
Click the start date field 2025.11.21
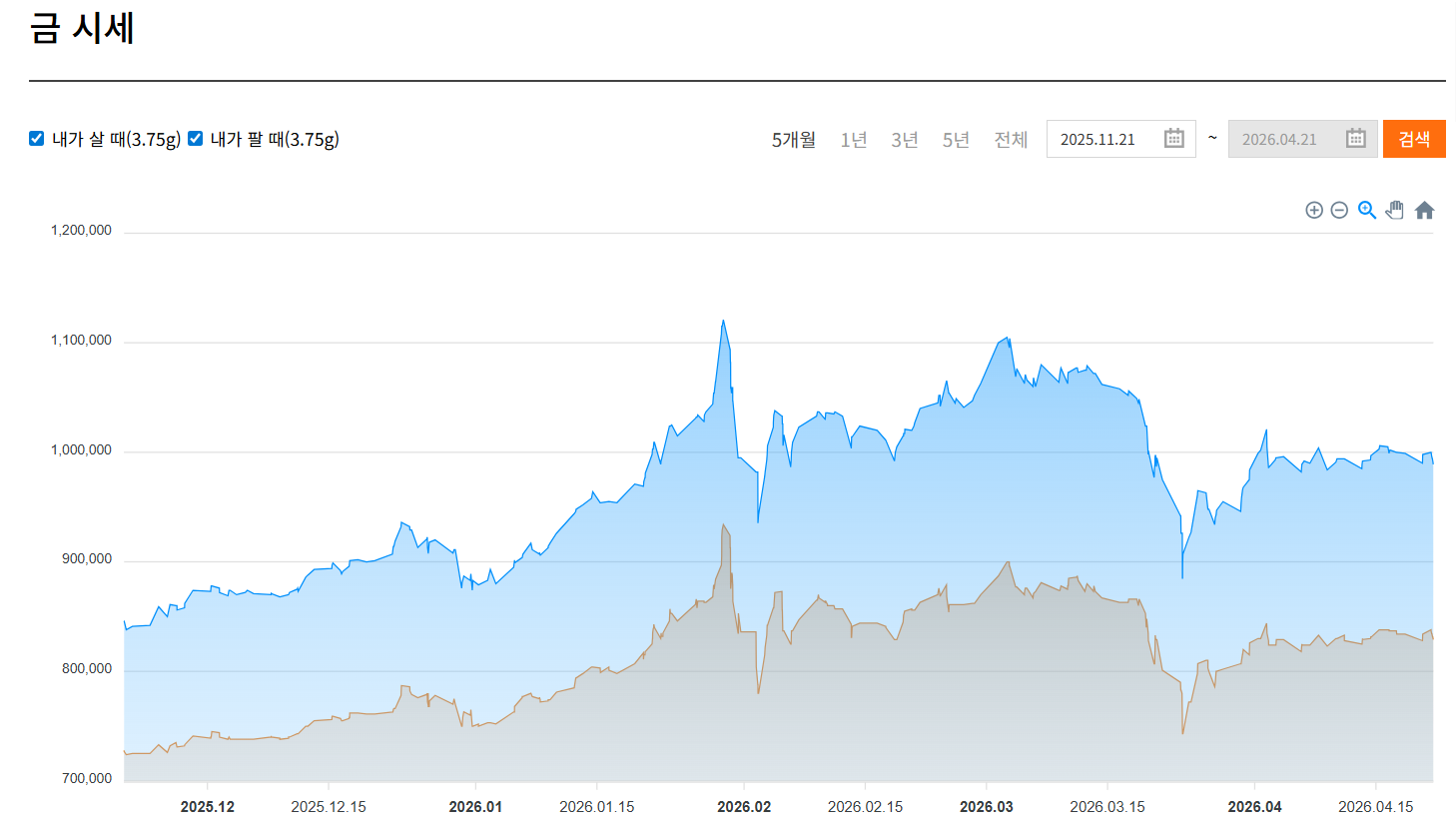(x=1121, y=139)
